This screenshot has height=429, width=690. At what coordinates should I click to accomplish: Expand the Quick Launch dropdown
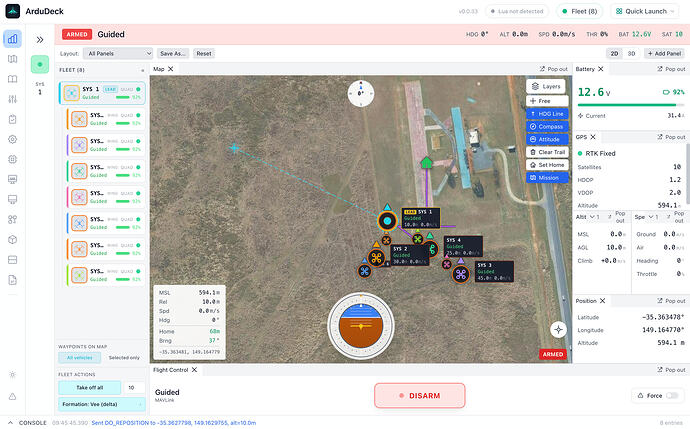click(x=645, y=11)
